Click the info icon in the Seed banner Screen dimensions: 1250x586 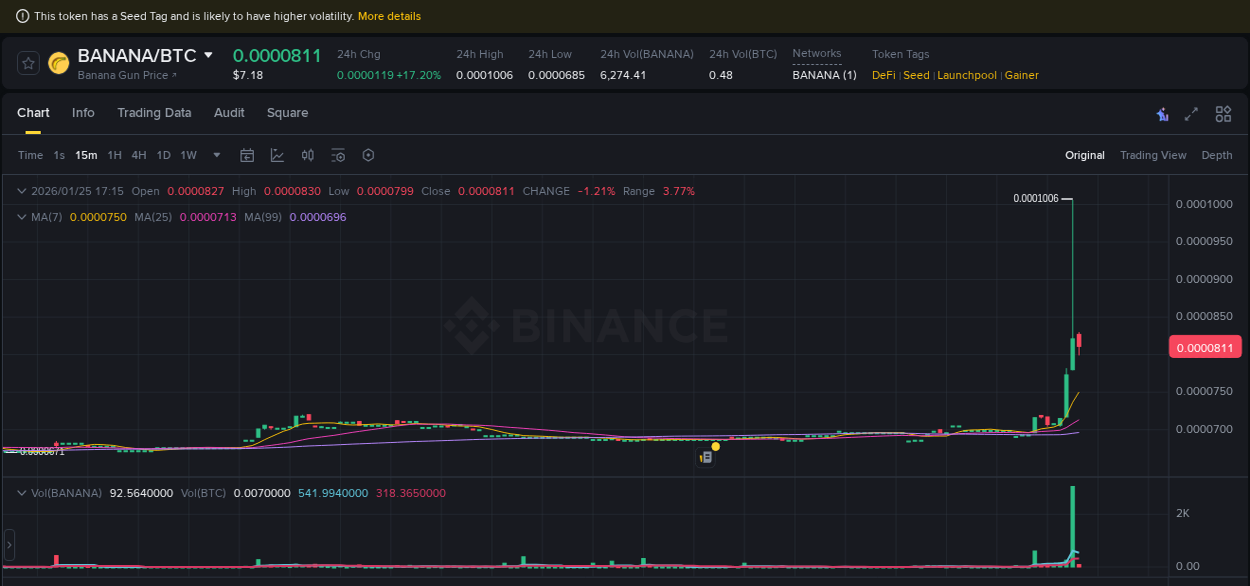(22, 16)
